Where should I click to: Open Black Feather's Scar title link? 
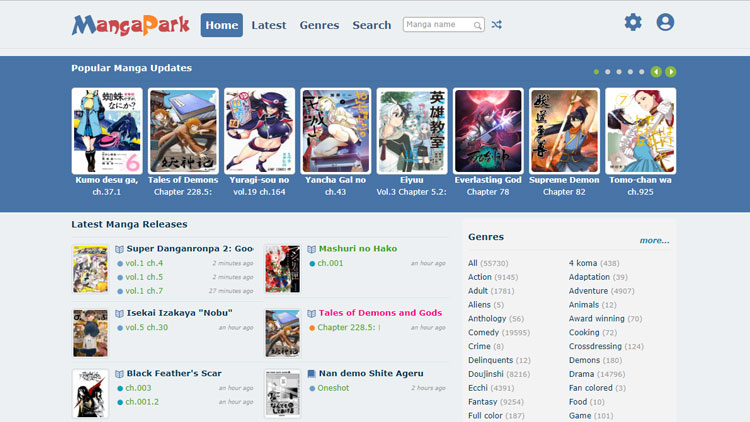[x=174, y=373]
